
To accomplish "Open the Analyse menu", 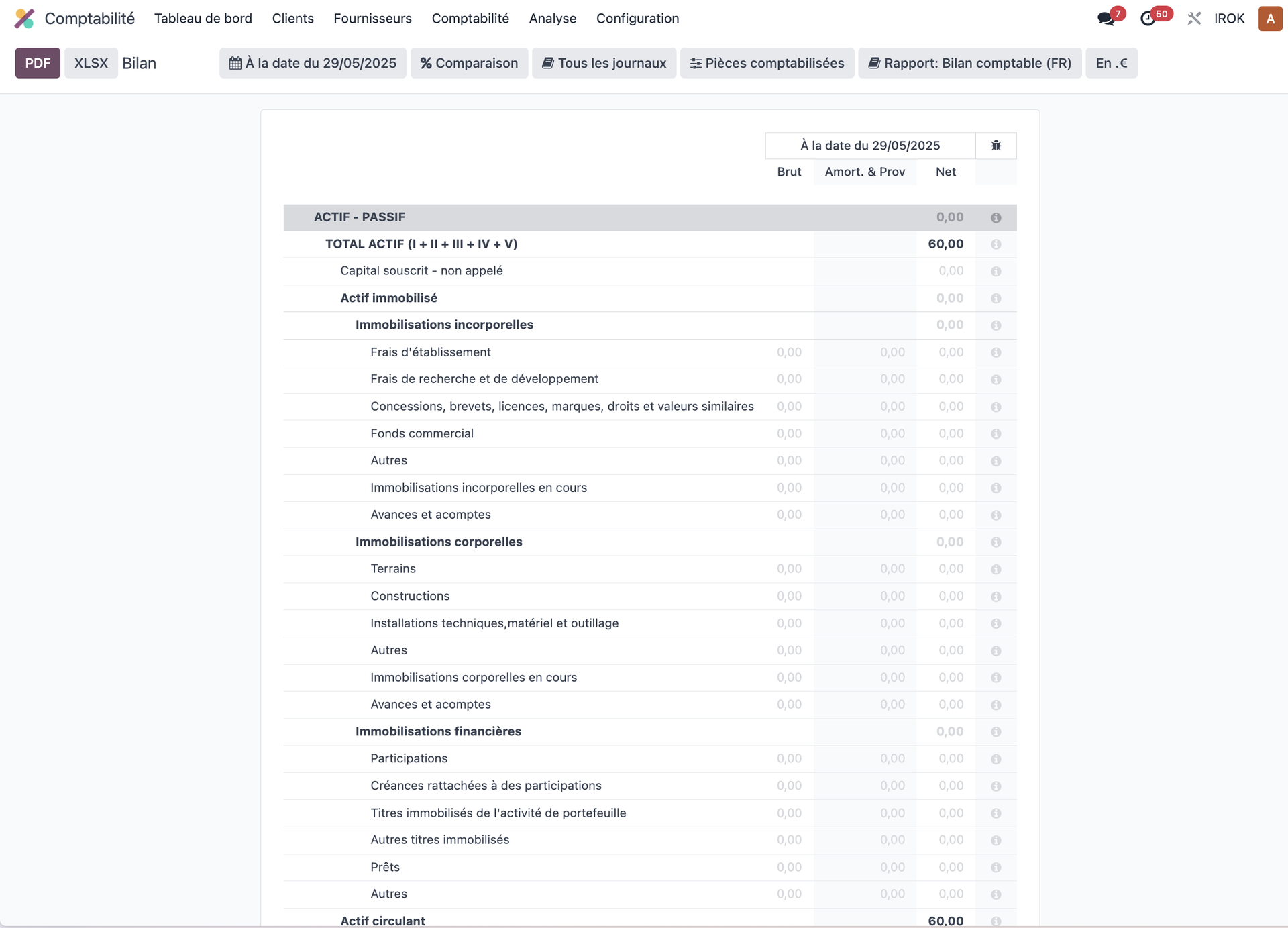I will tap(553, 19).
